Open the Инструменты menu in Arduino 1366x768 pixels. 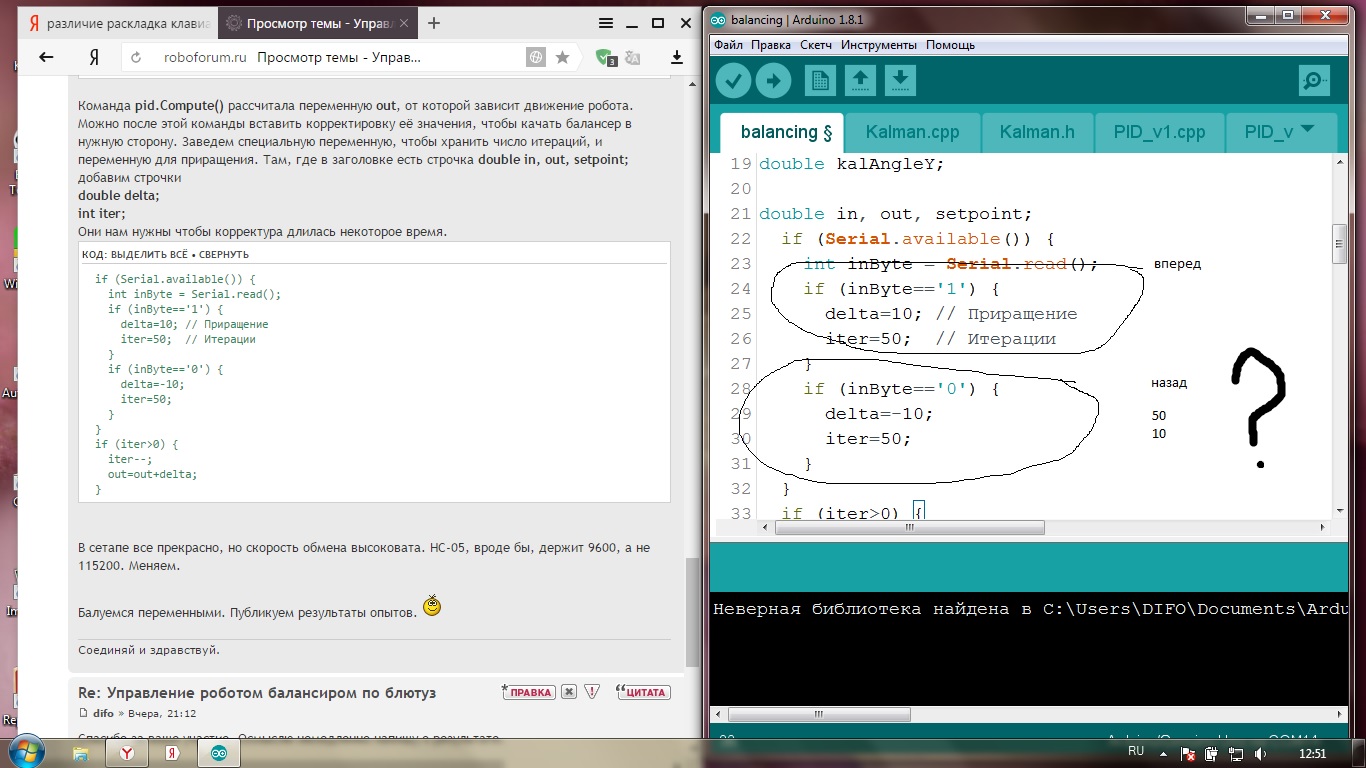878,45
